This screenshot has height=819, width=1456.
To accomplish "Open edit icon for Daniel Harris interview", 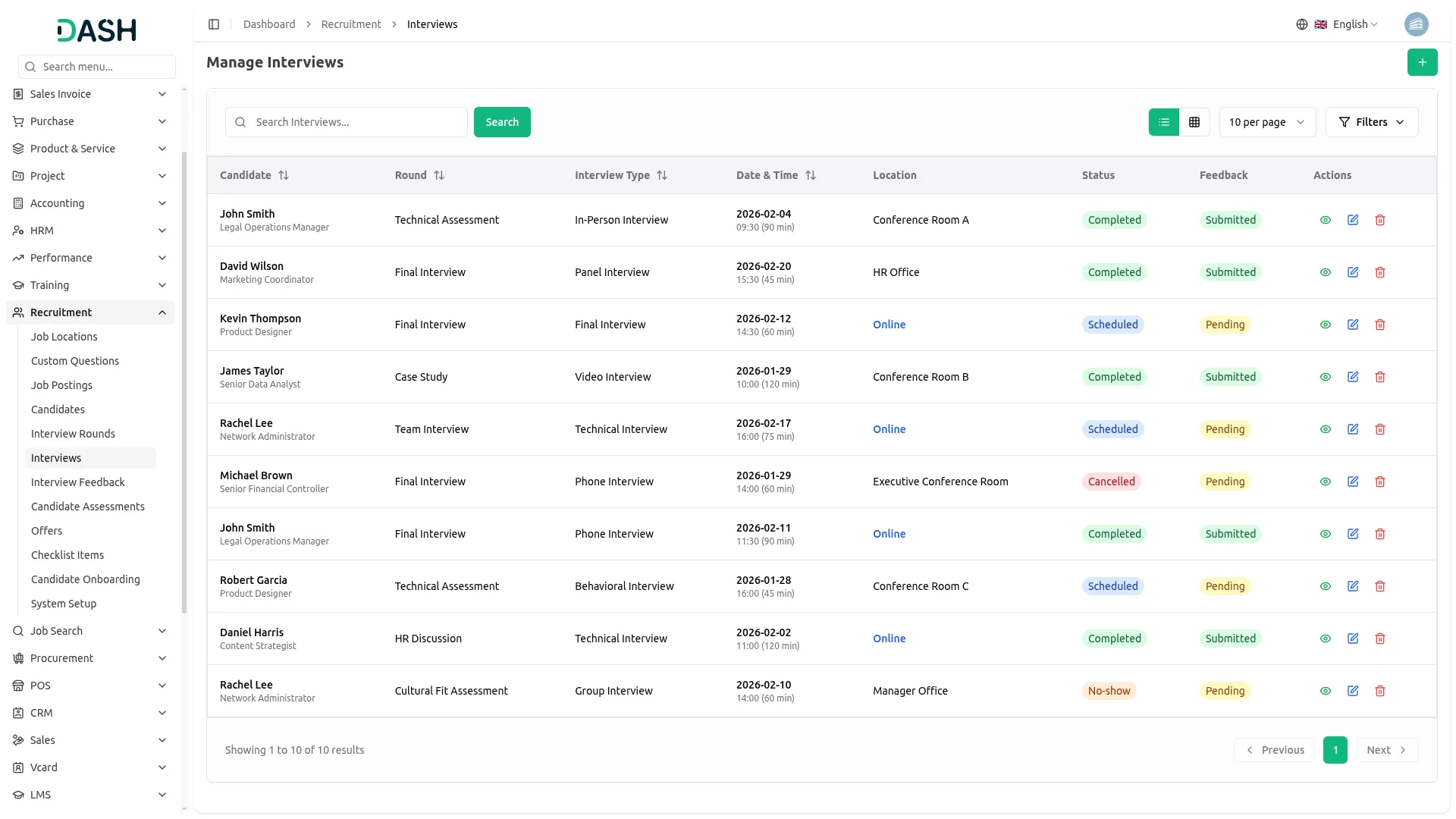I will (1353, 639).
